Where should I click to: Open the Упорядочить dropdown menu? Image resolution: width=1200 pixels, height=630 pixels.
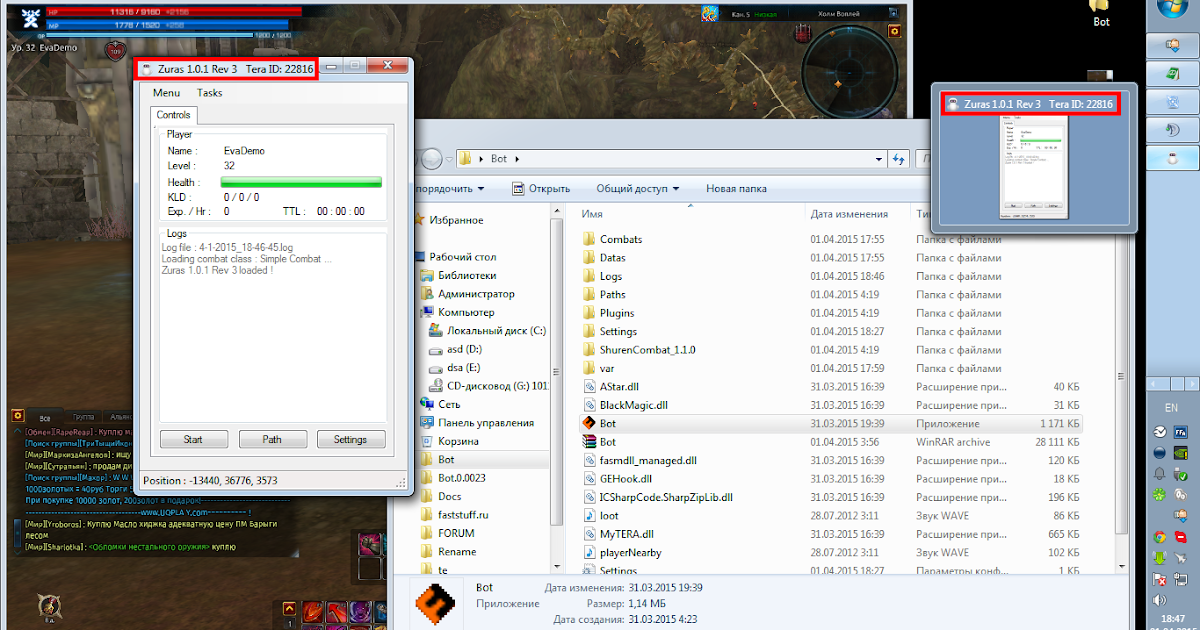[x=449, y=188]
